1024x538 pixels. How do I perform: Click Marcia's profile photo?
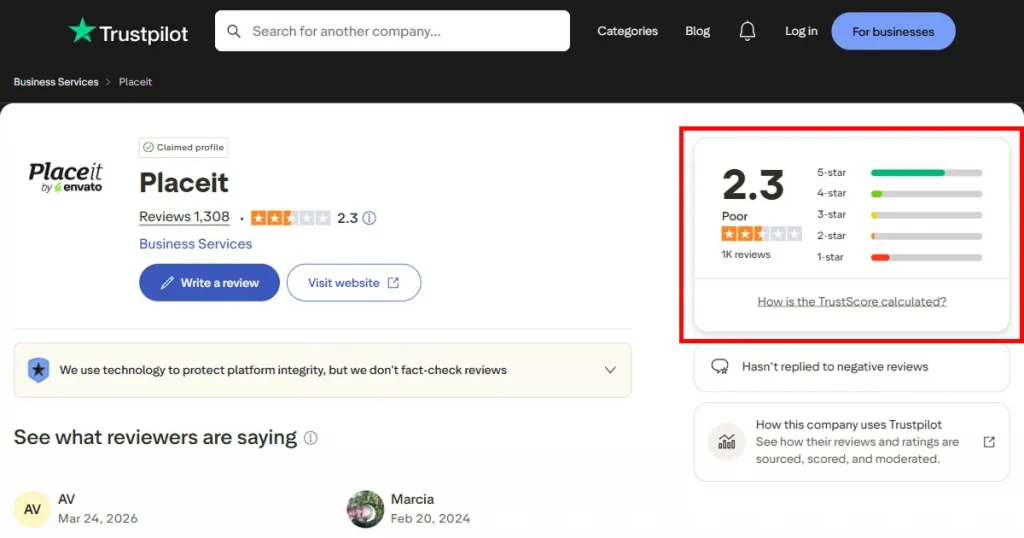click(x=365, y=509)
